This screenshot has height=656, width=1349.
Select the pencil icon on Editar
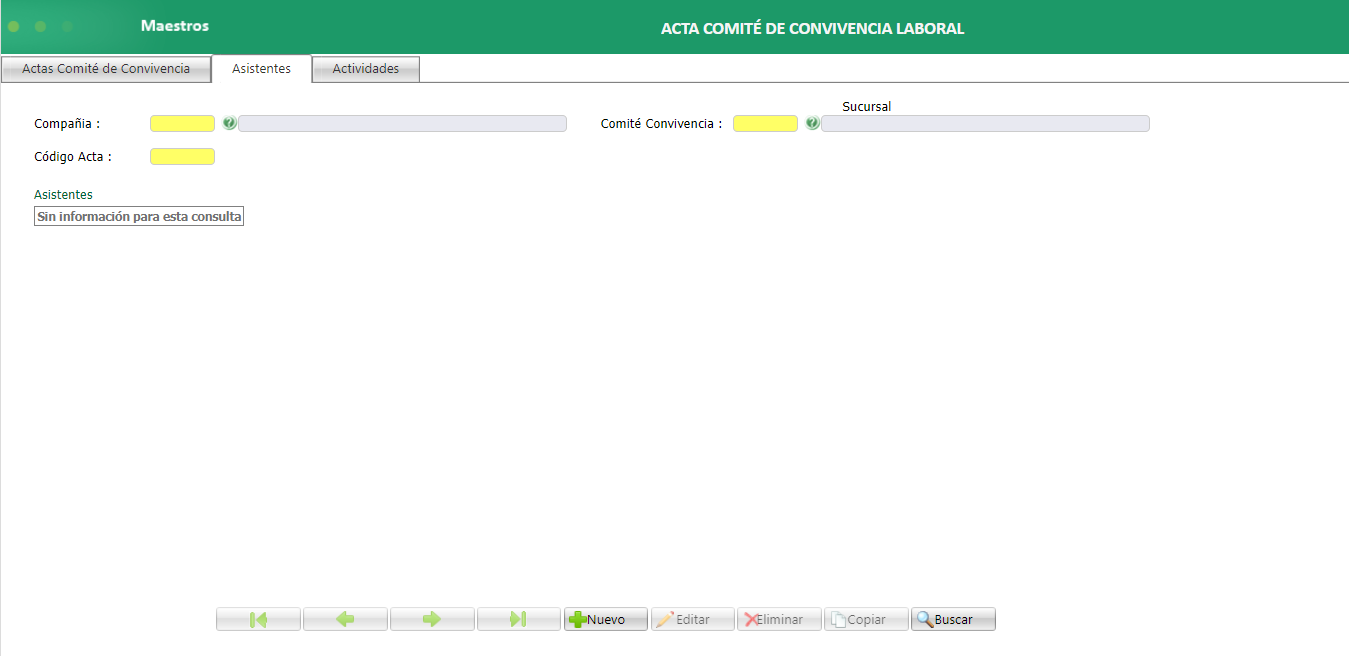tap(667, 618)
